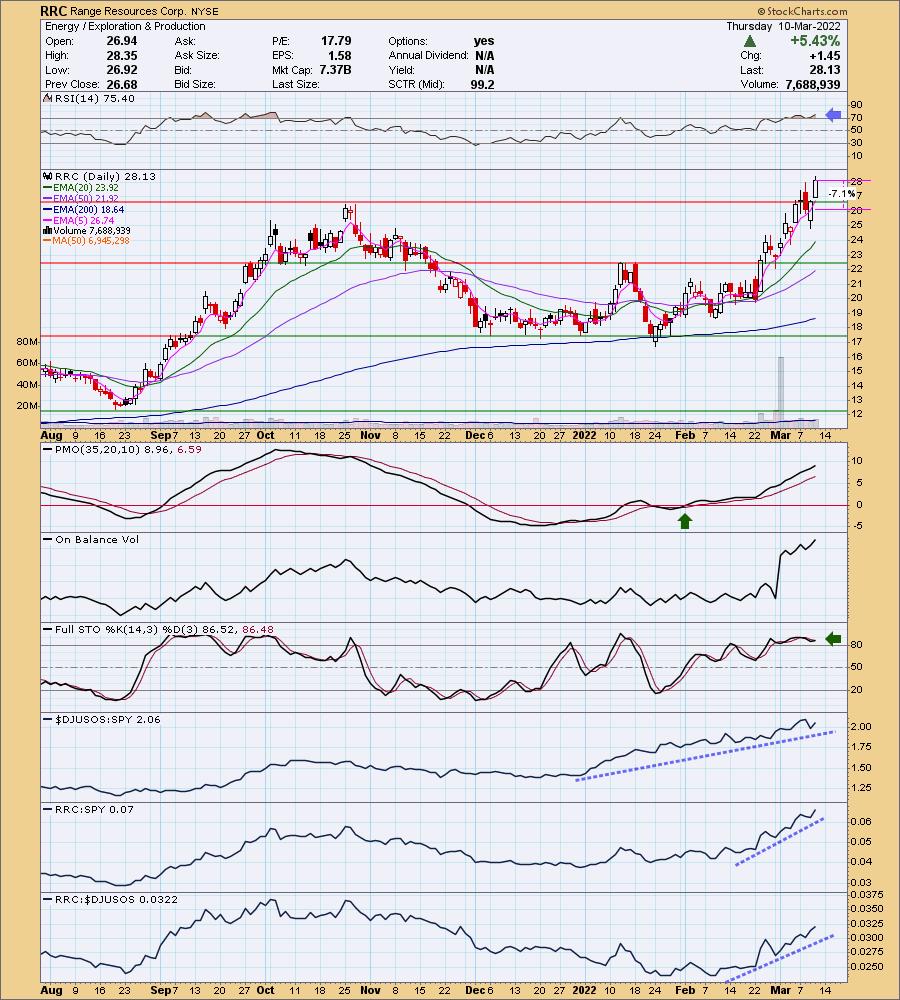Click the SCTR (Mid) value 99.2
This screenshot has width=900, height=1000.
tap(482, 84)
